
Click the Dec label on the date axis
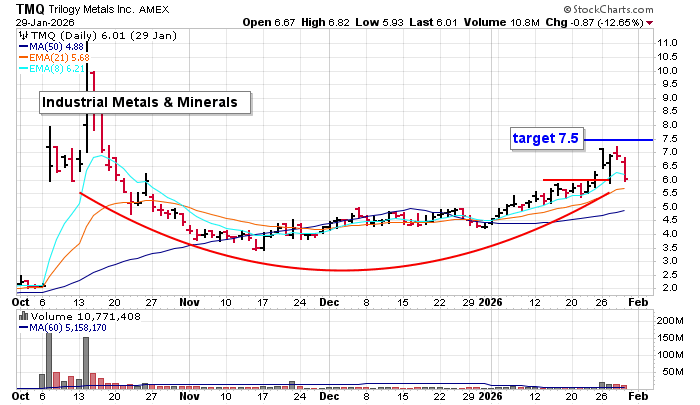pyautogui.click(x=330, y=300)
